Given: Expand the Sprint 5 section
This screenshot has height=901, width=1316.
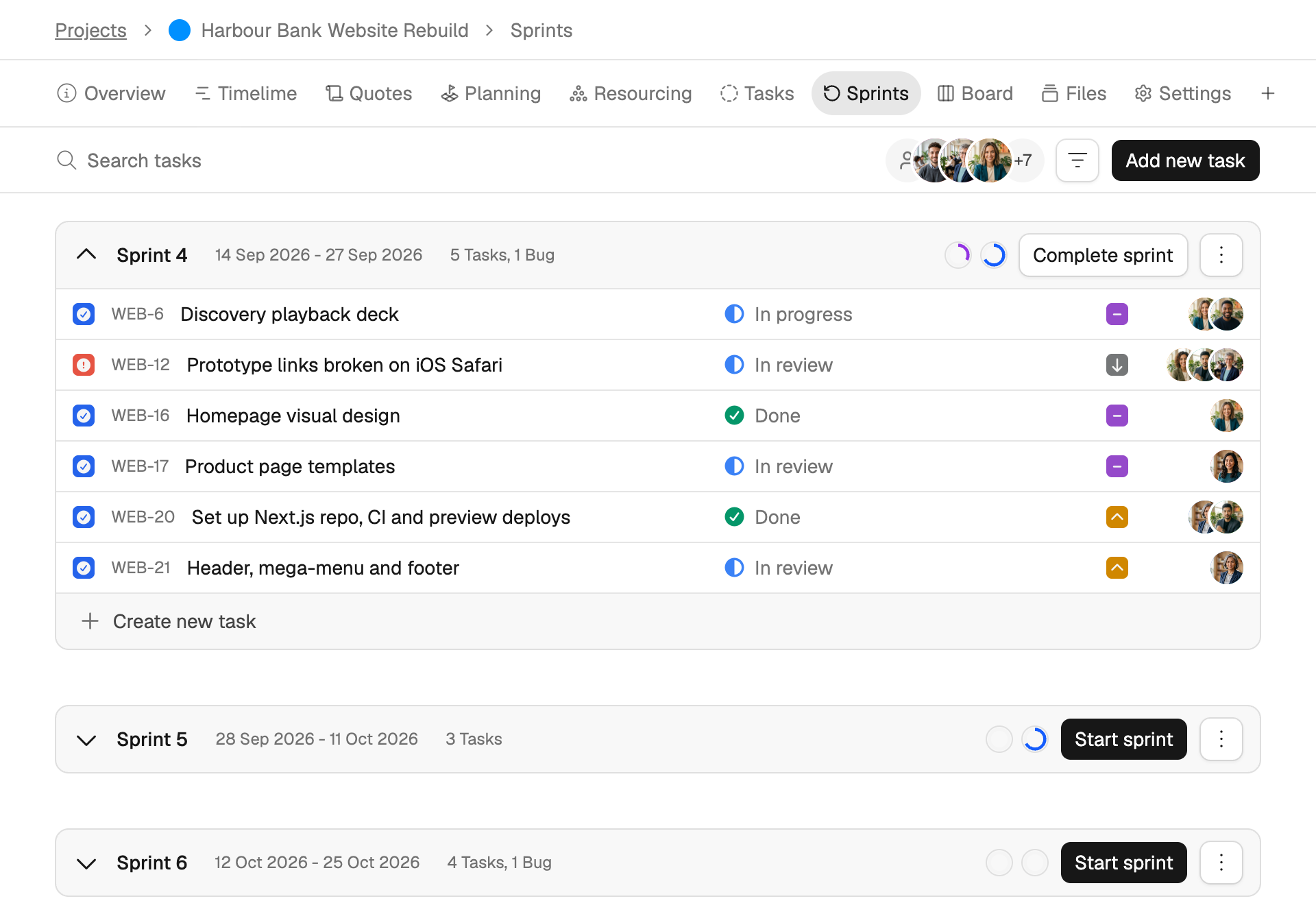Looking at the screenshot, I should (x=86, y=740).
